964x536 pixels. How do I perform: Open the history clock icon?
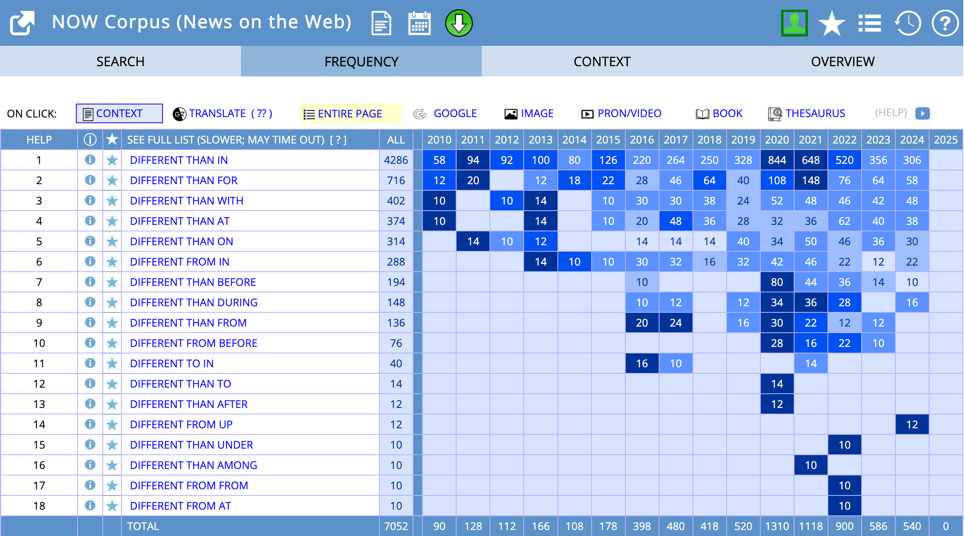tap(907, 23)
